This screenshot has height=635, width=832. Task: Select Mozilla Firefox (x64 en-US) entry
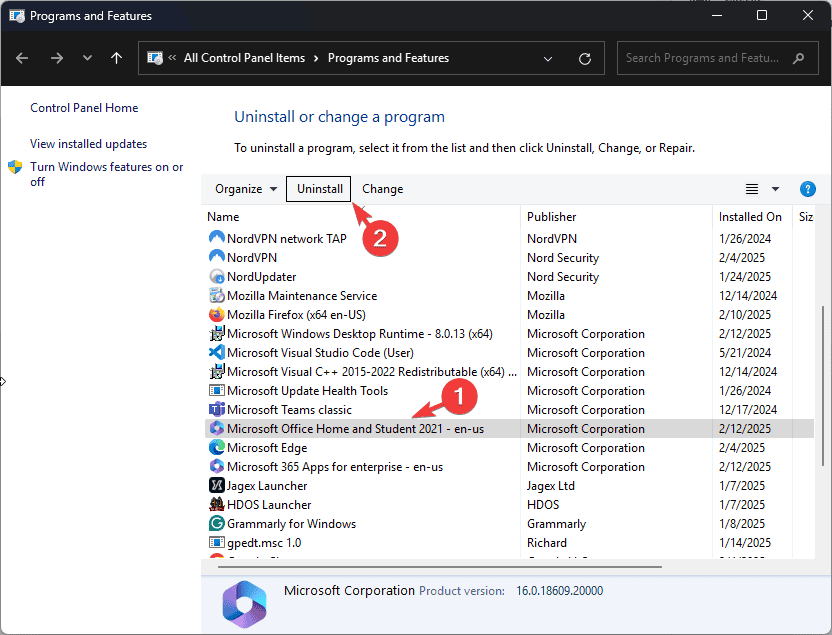tap(296, 315)
